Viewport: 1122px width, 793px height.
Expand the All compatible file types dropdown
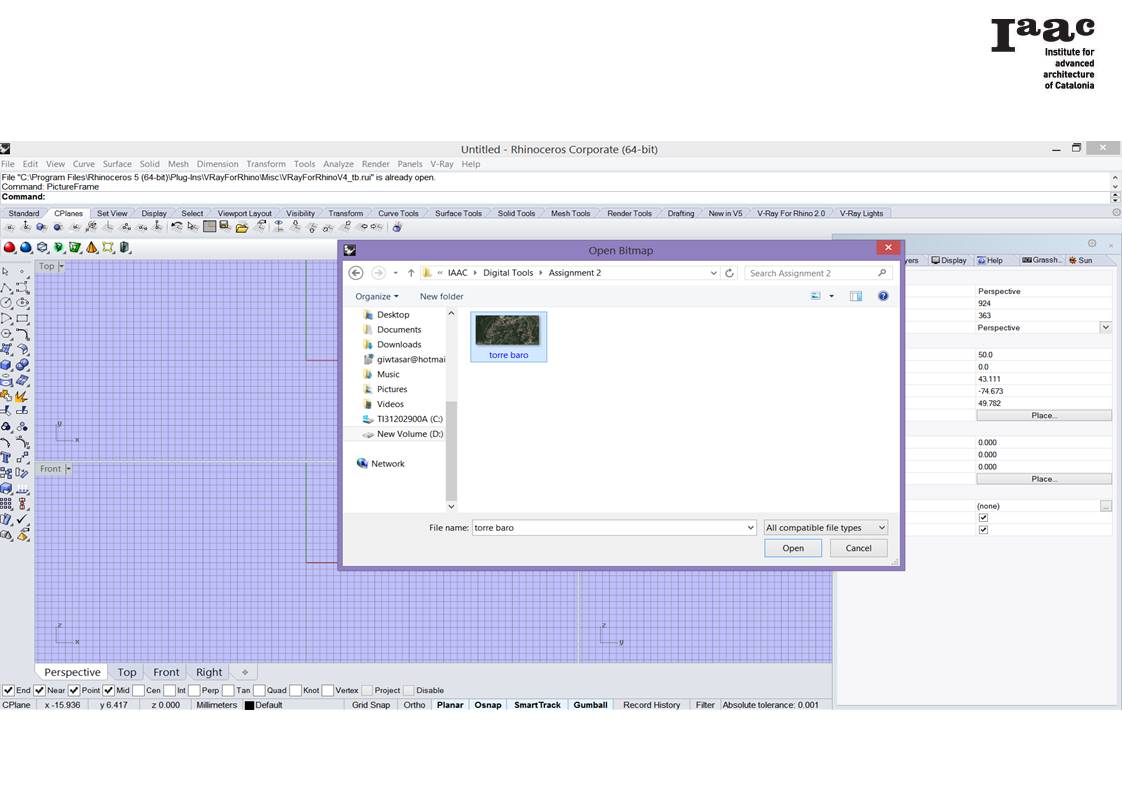pyautogui.click(x=825, y=528)
